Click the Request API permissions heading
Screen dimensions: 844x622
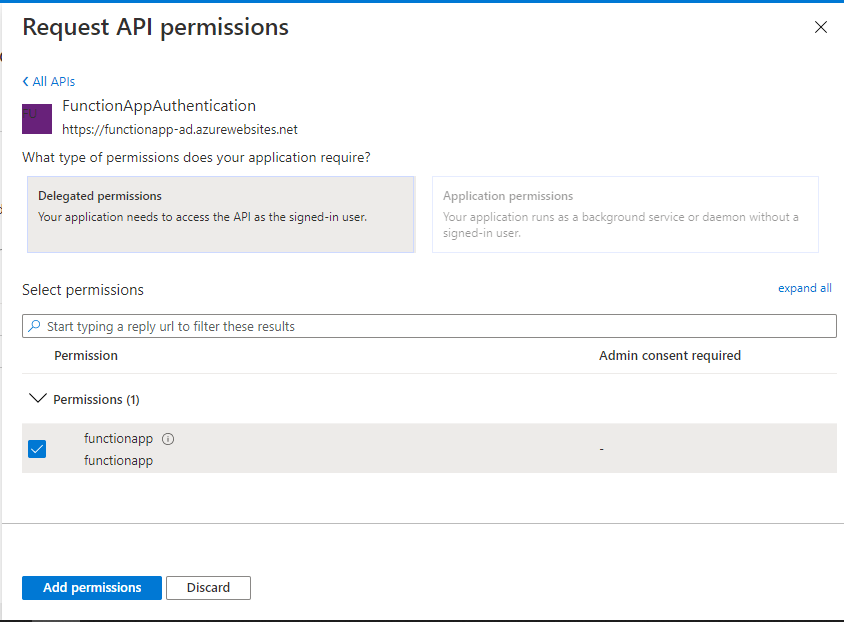pyautogui.click(x=156, y=27)
